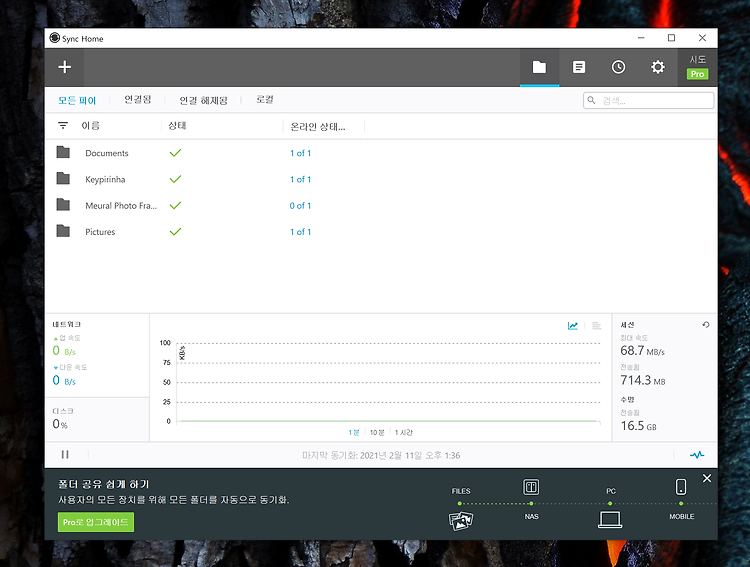Click the Meural Photo Frame folder icon
750x567 pixels.
(63, 205)
